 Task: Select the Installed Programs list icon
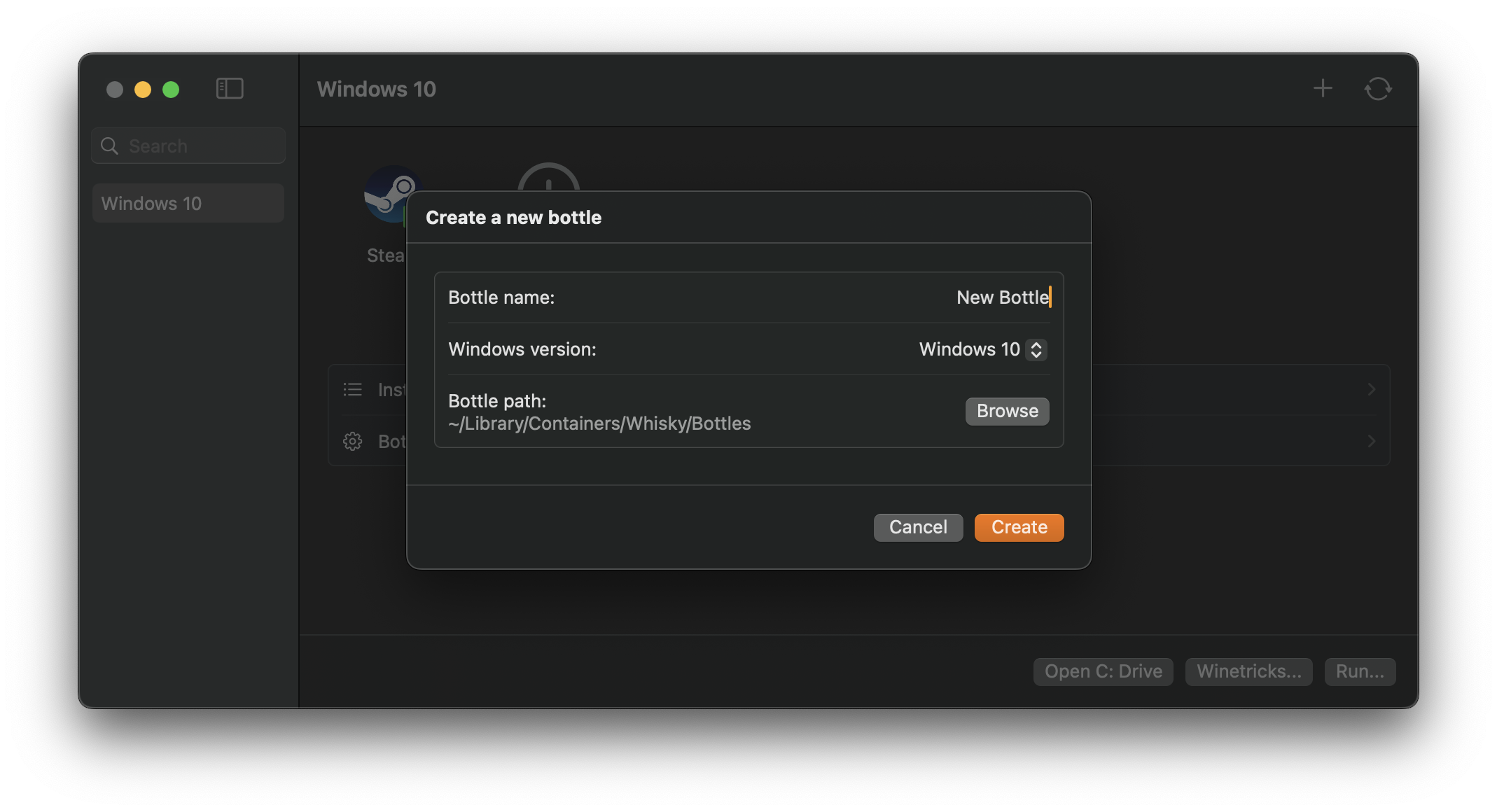click(353, 389)
